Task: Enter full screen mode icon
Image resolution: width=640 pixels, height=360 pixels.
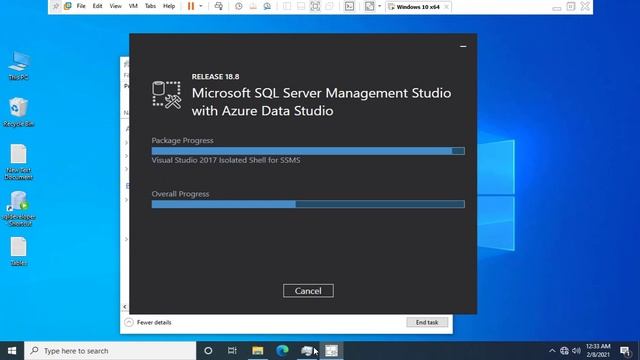Action: pyautogui.click(x=315, y=6)
